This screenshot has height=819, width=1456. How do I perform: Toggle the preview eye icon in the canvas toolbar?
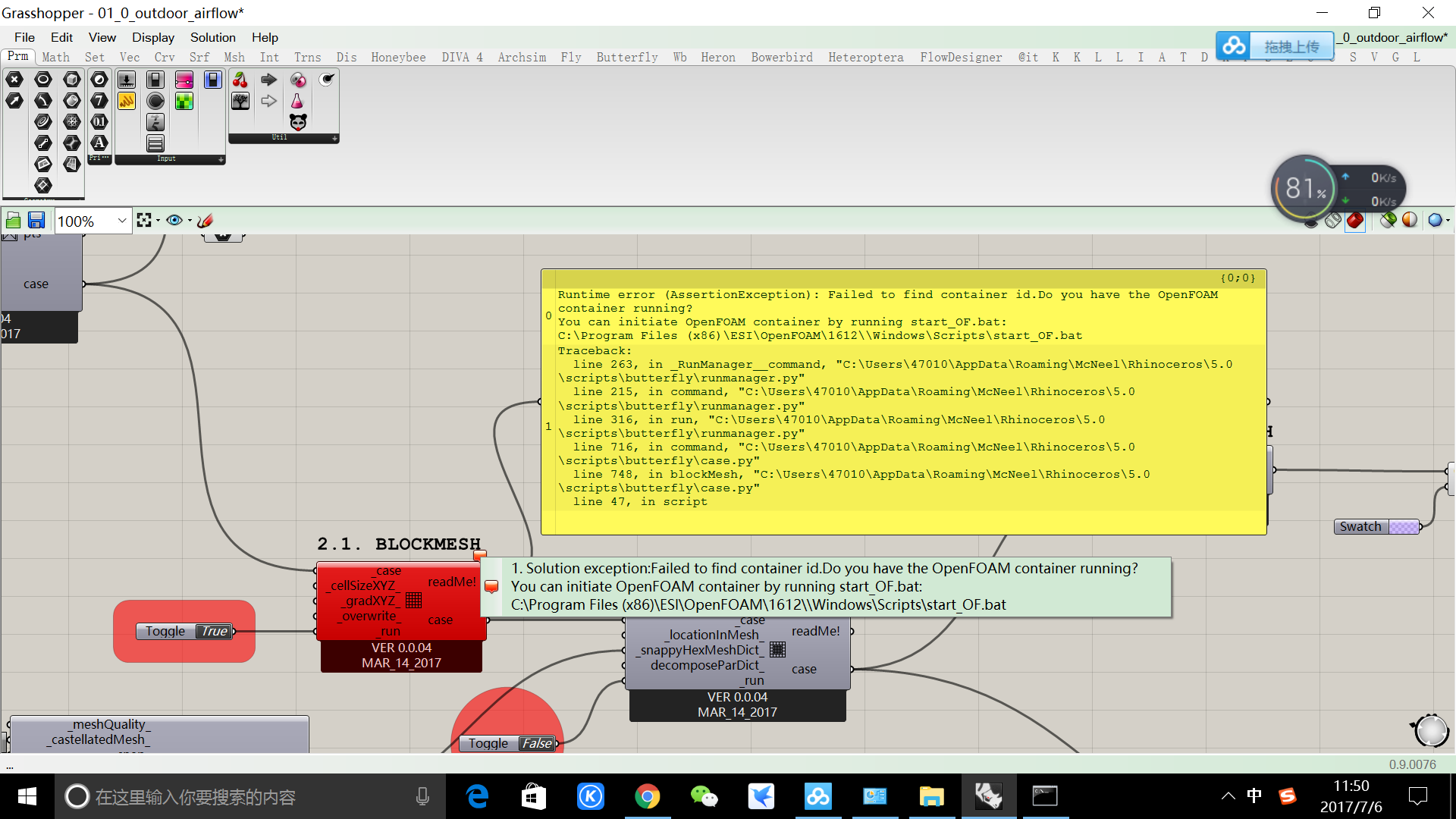pyautogui.click(x=174, y=220)
